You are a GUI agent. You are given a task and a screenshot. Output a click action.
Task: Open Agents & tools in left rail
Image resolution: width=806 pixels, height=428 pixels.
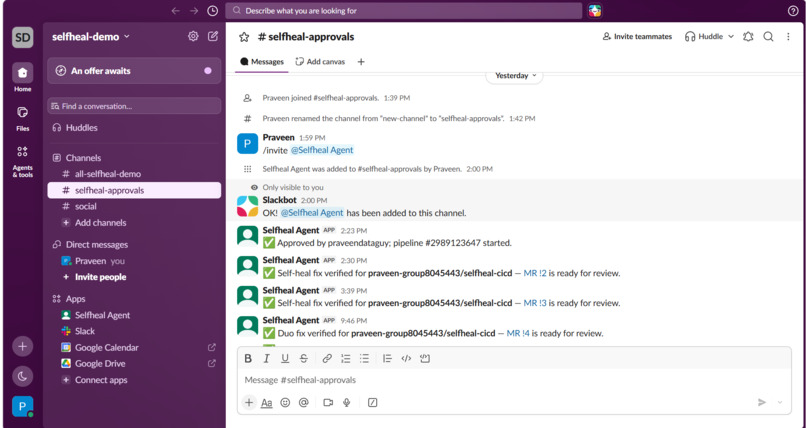pos(23,161)
